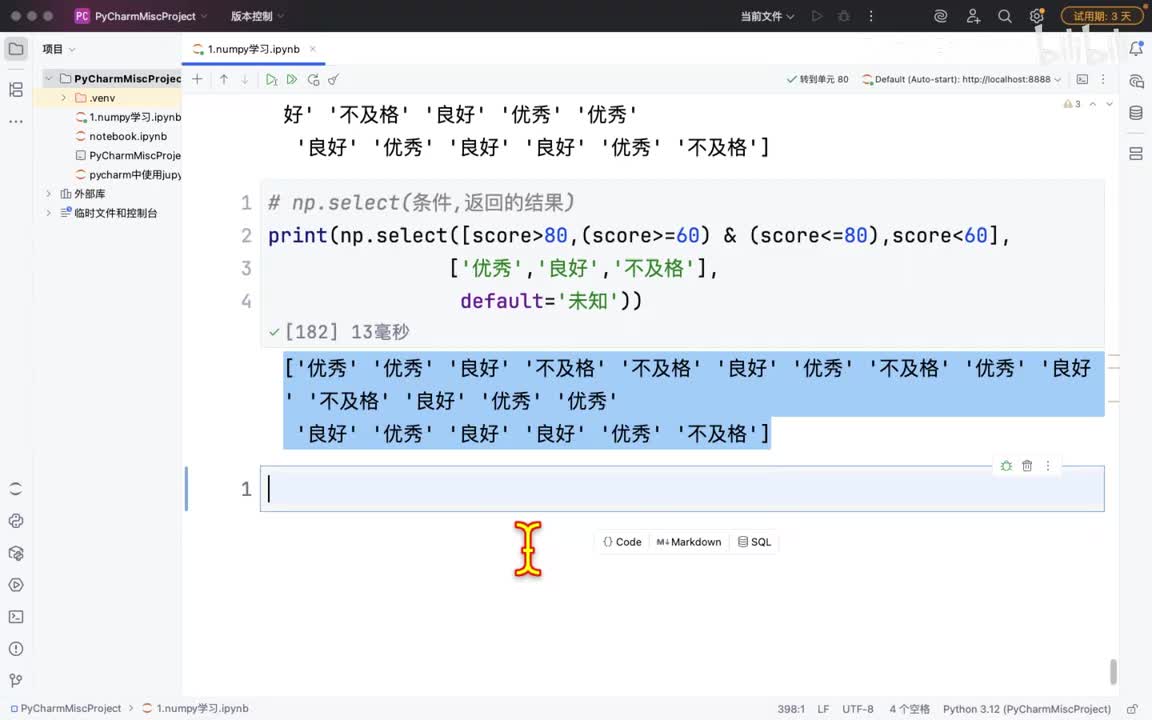Run cell and select below icon
The image size is (1152, 720).
[271, 79]
